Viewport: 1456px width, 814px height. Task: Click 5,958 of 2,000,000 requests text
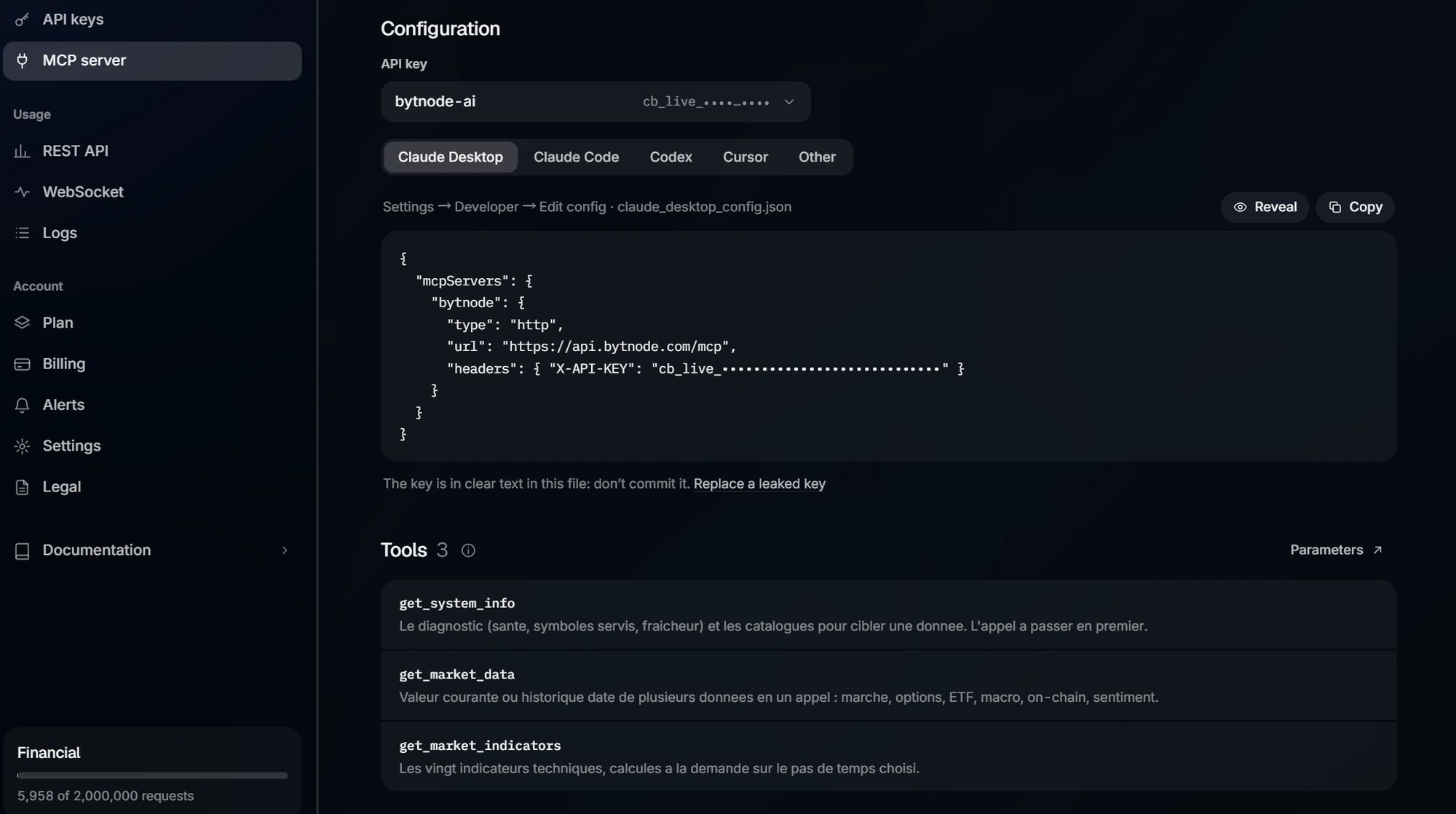tap(106, 797)
